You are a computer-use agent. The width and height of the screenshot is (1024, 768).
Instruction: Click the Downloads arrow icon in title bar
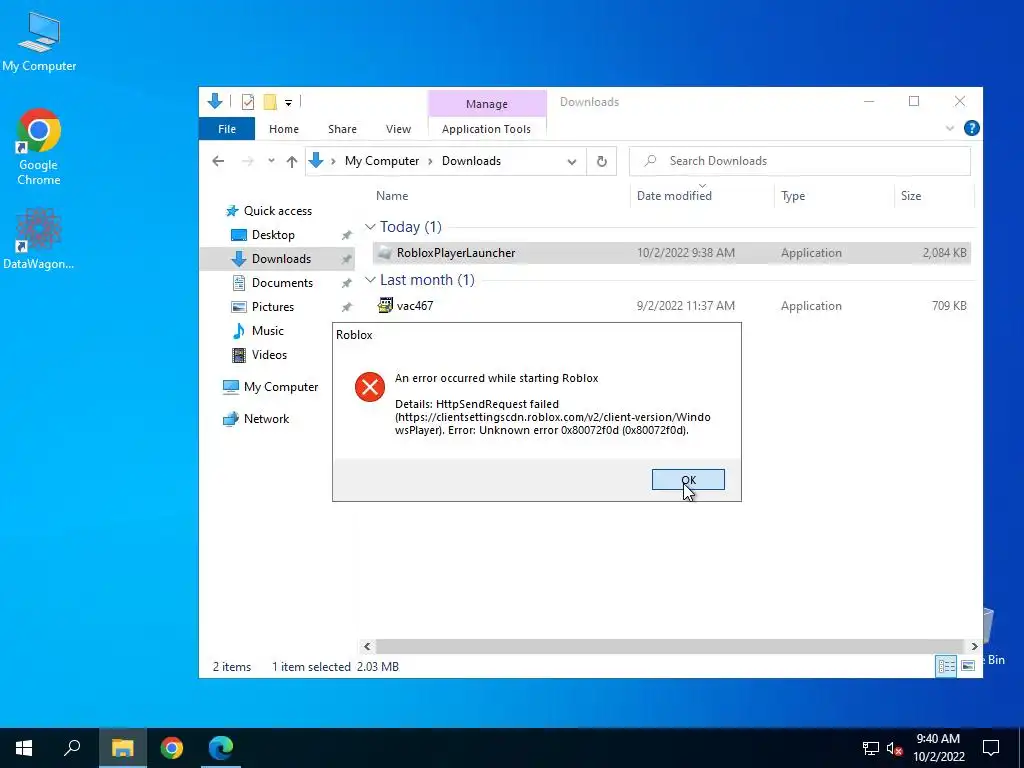(215, 101)
